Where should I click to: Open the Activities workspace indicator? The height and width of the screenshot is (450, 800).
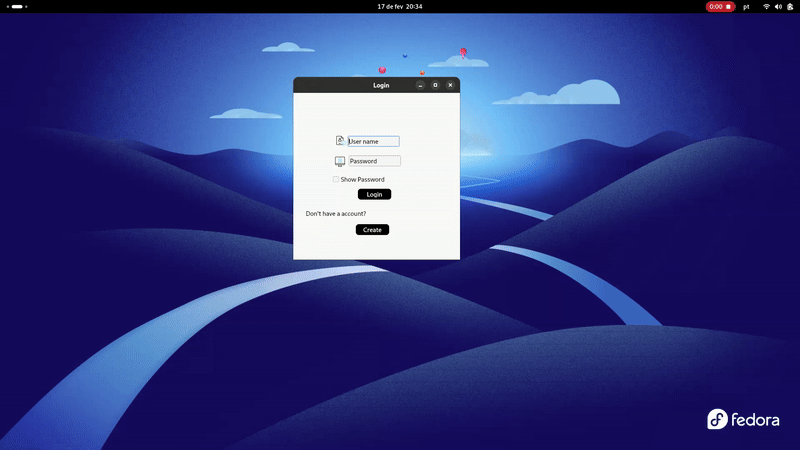17,6
